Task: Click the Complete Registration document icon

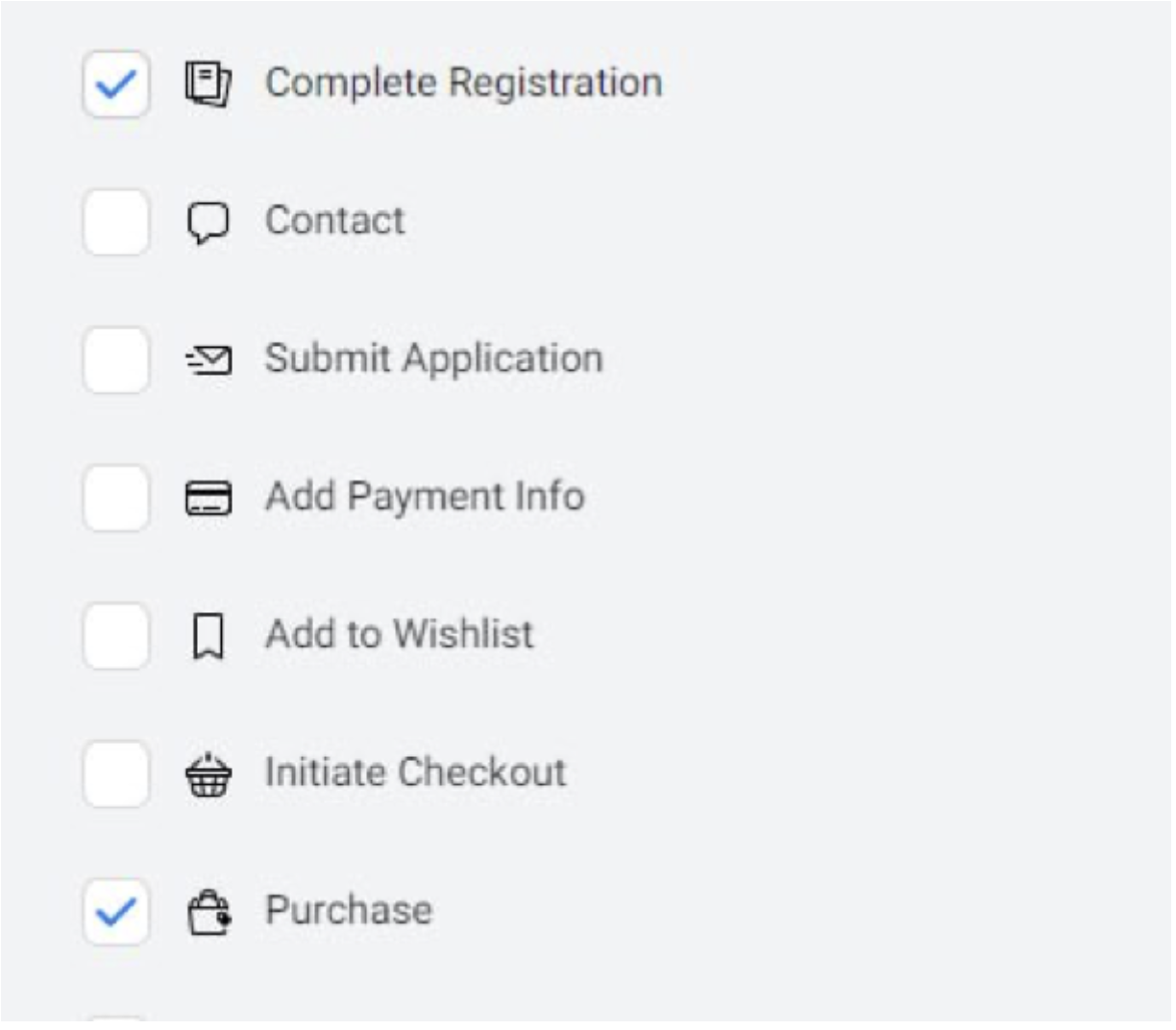Action: click(208, 84)
